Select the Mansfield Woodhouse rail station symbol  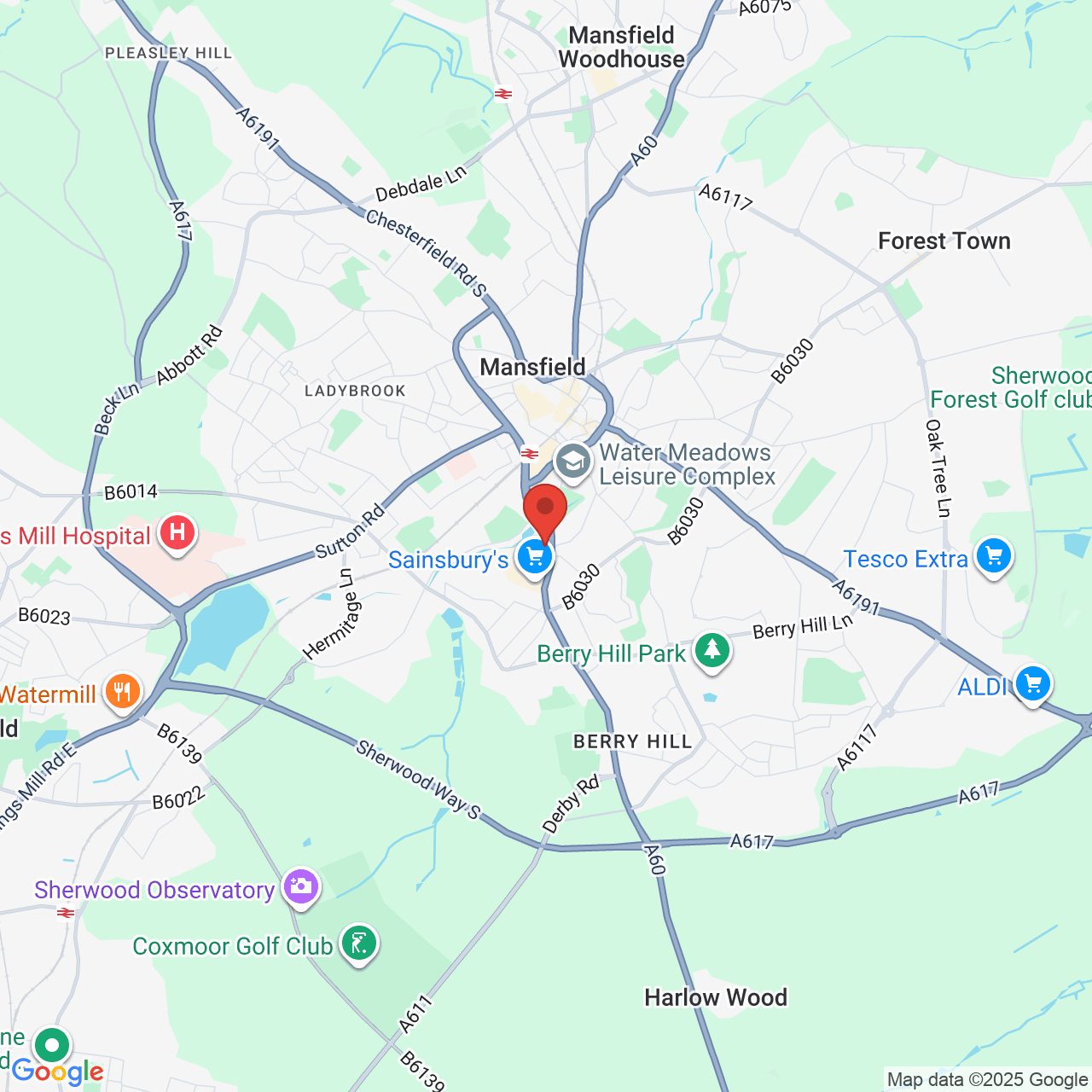click(x=503, y=94)
